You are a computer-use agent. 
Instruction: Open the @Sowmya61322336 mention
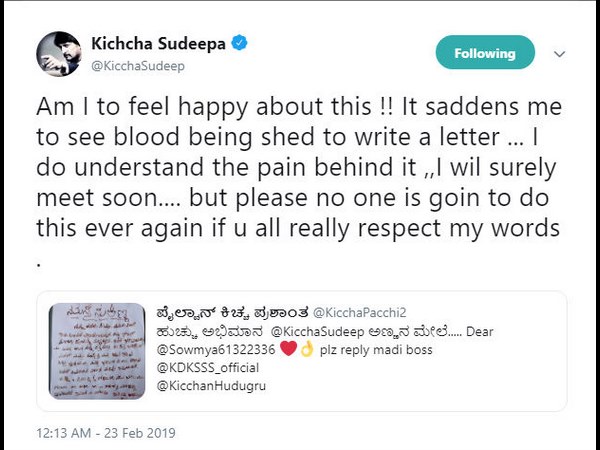tap(218, 347)
